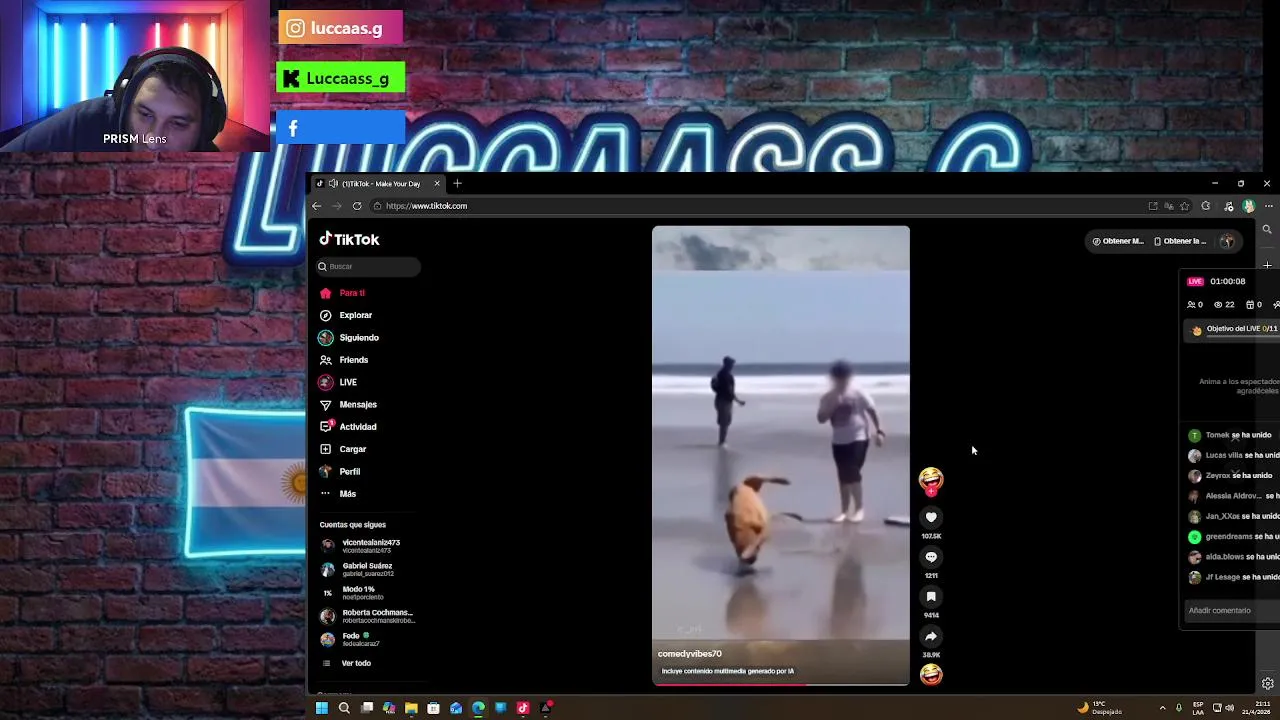Click the Añadir comentario field
This screenshot has height=720, width=1280.
1232,610
